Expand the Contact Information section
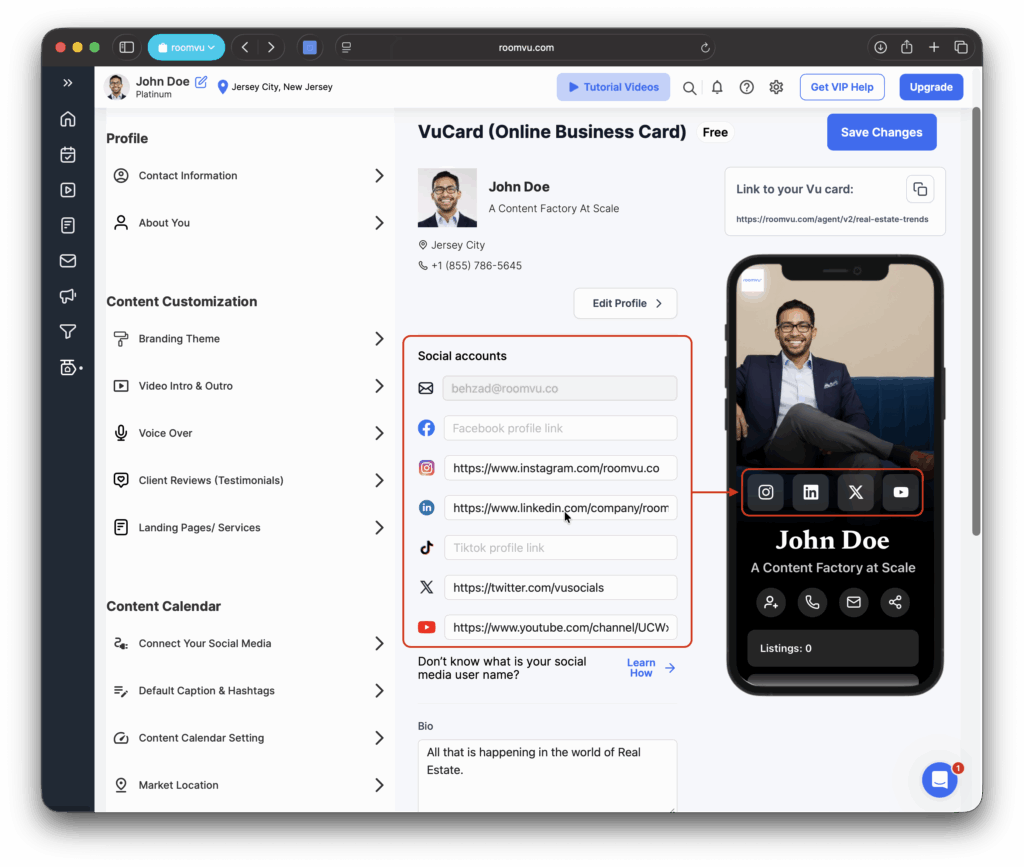 246,176
